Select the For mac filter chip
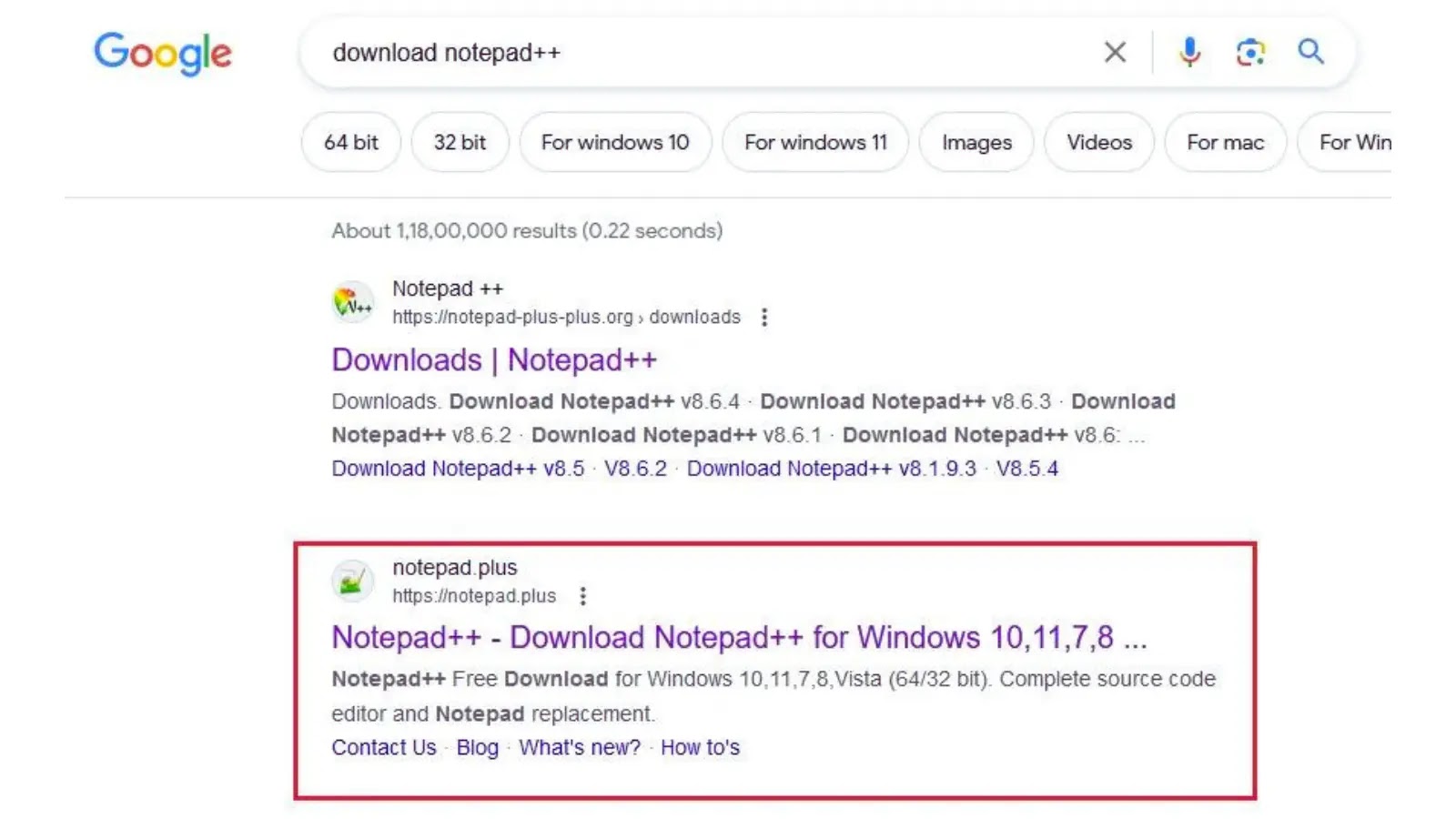This screenshot has width=1456, height=819. (x=1225, y=142)
